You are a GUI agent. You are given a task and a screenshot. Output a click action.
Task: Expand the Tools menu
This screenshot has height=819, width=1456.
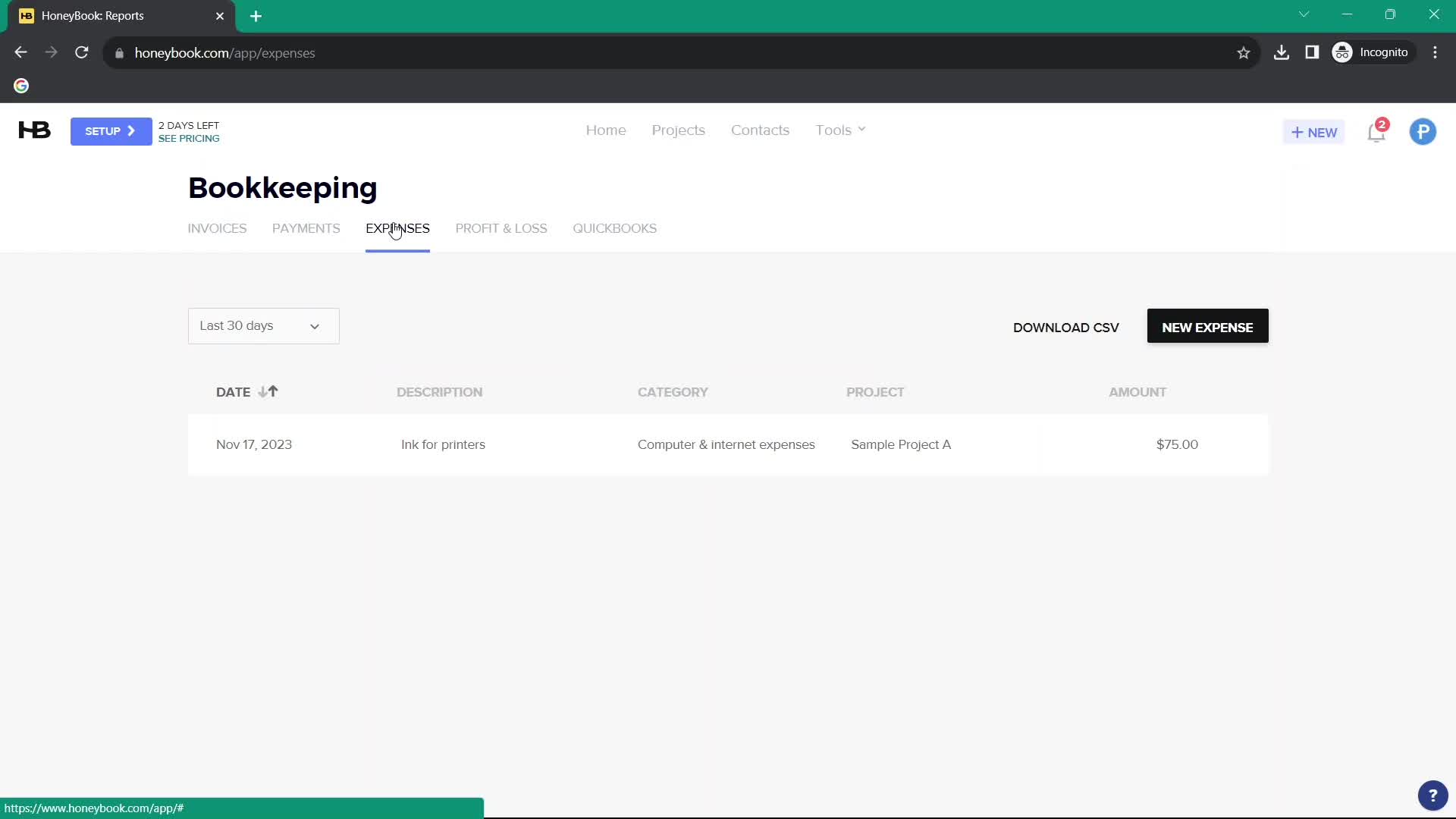tap(840, 130)
